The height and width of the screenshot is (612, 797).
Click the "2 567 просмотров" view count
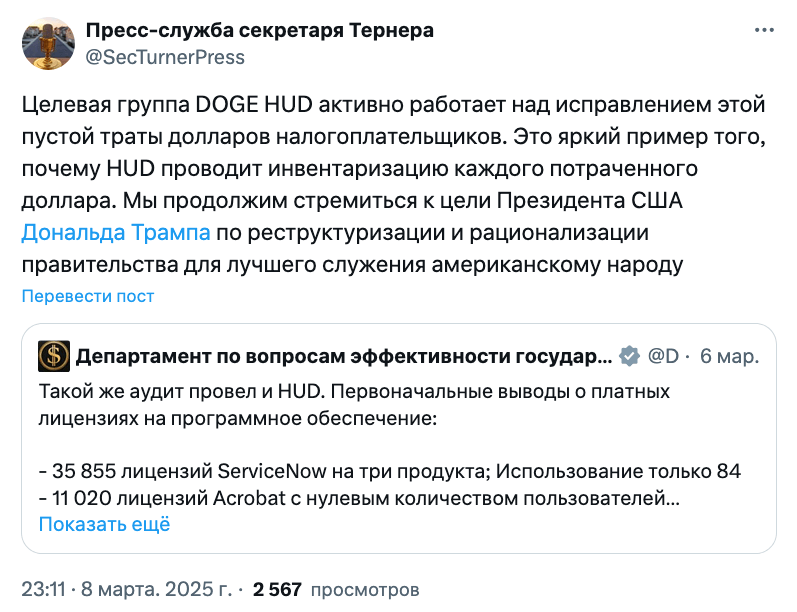pyautogui.click(x=336, y=590)
